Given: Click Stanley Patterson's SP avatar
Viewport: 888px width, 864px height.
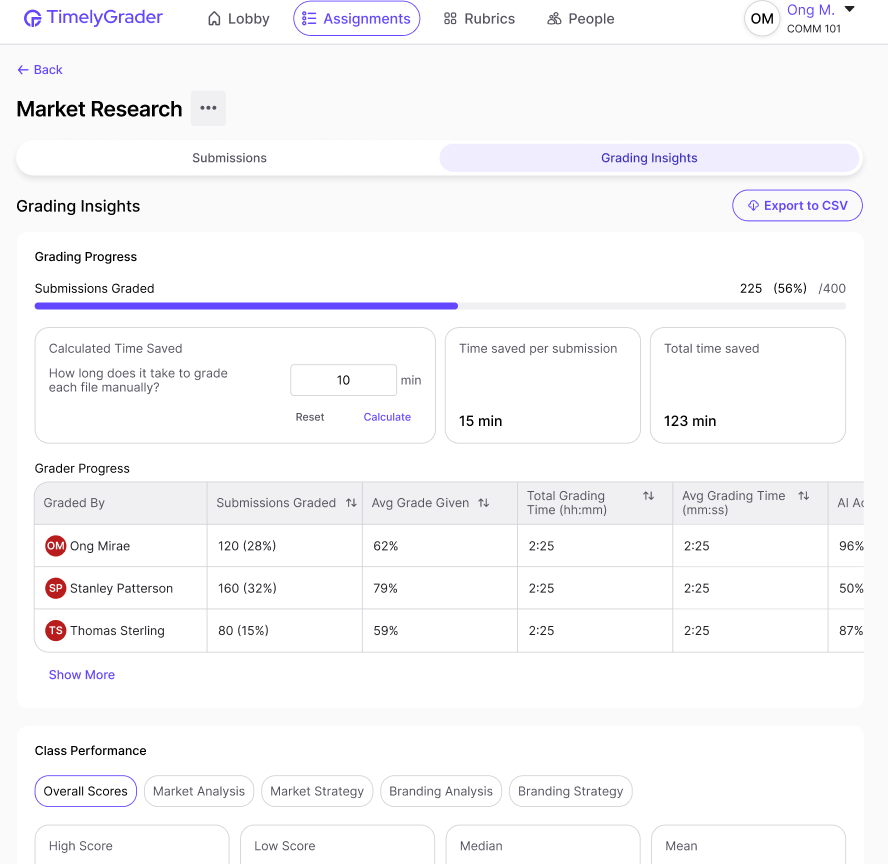Looking at the screenshot, I should [55, 588].
